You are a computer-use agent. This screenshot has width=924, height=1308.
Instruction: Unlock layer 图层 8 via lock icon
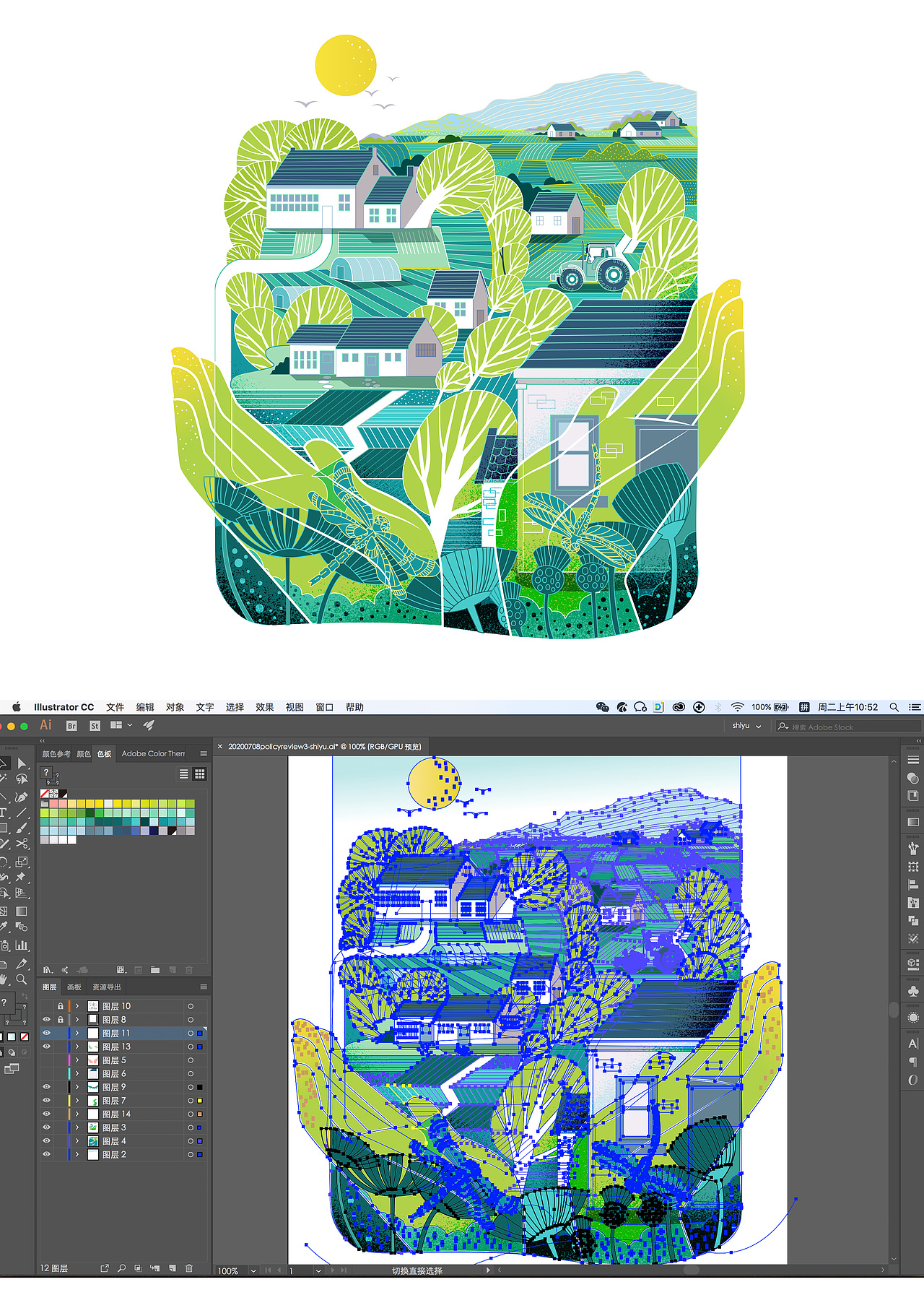(x=61, y=1019)
